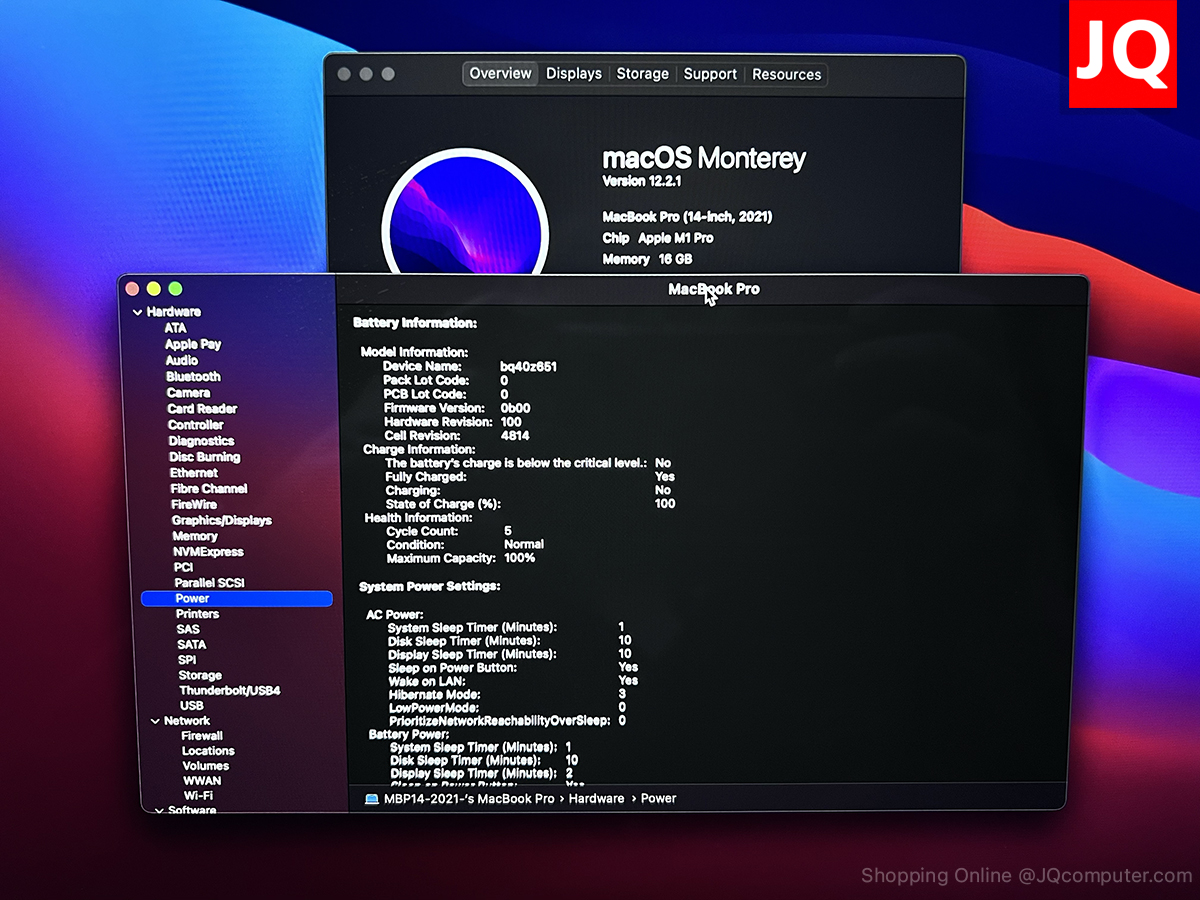Click the Firmware Version value 0b00

coord(515,408)
